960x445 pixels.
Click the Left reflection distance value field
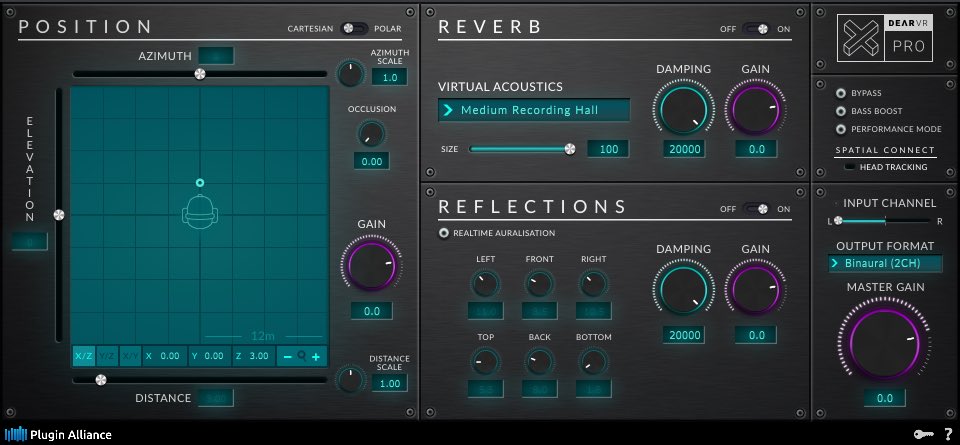486,311
